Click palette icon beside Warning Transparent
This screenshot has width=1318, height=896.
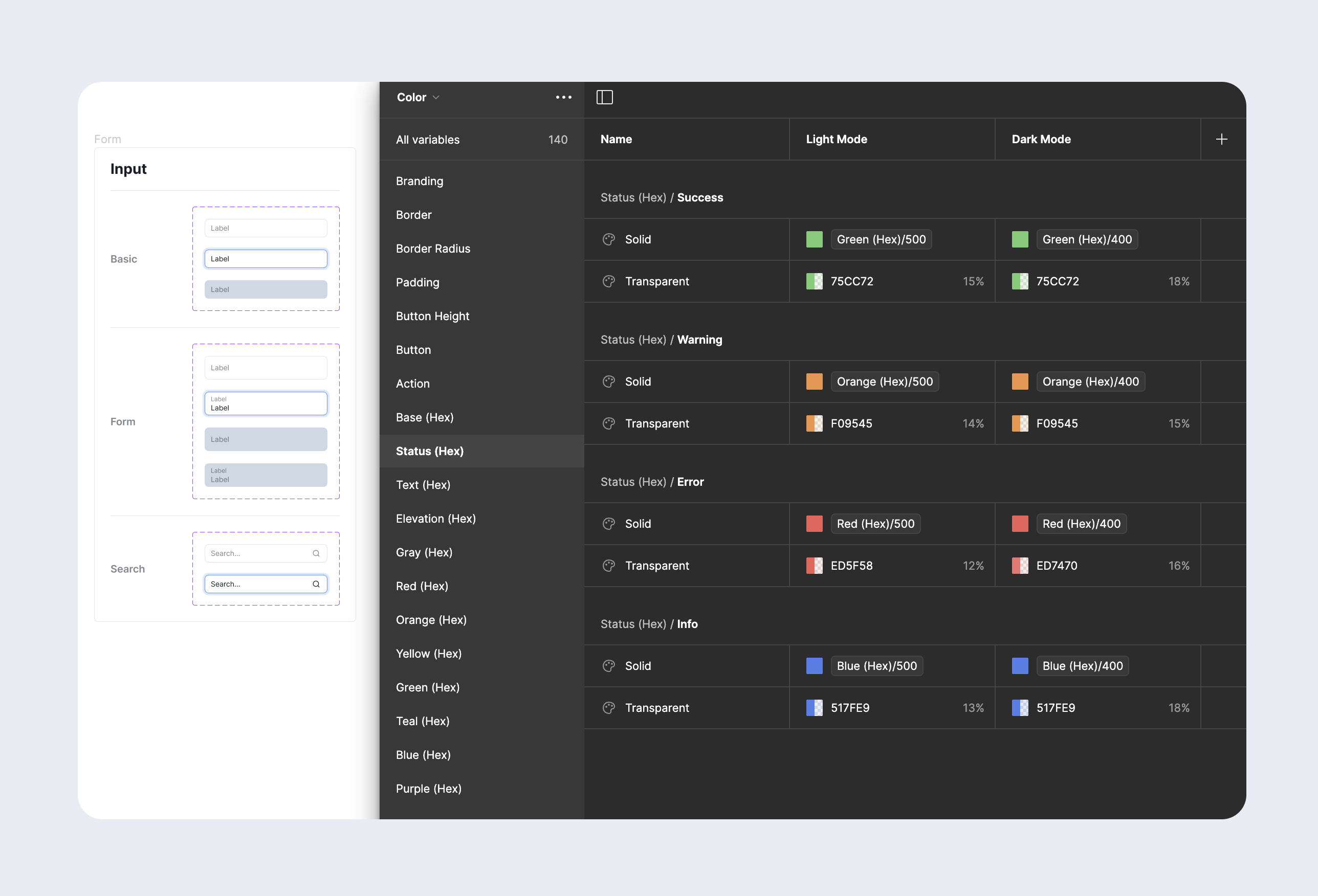pyautogui.click(x=608, y=424)
